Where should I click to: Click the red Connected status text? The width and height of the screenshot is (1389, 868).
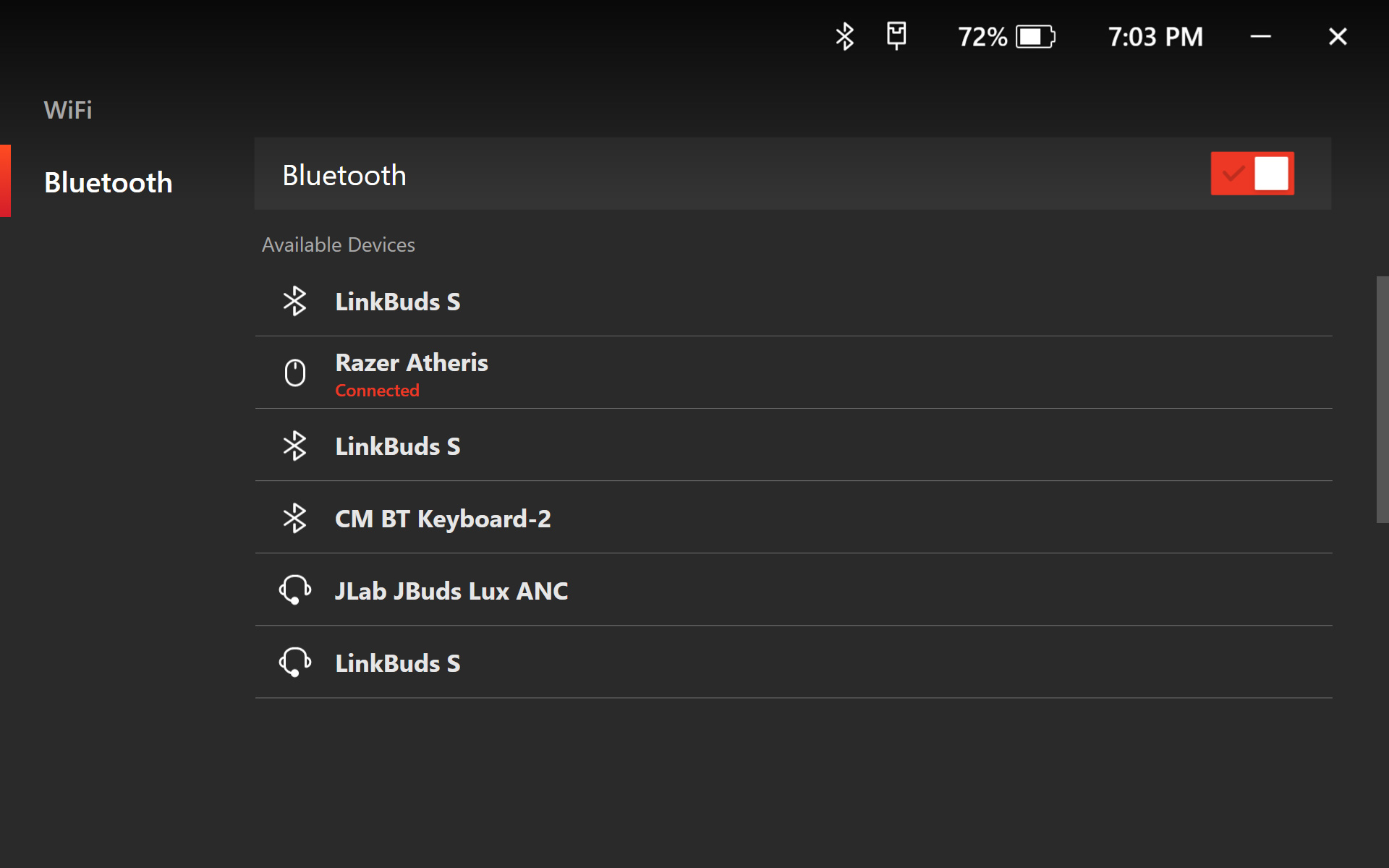point(377,391)
